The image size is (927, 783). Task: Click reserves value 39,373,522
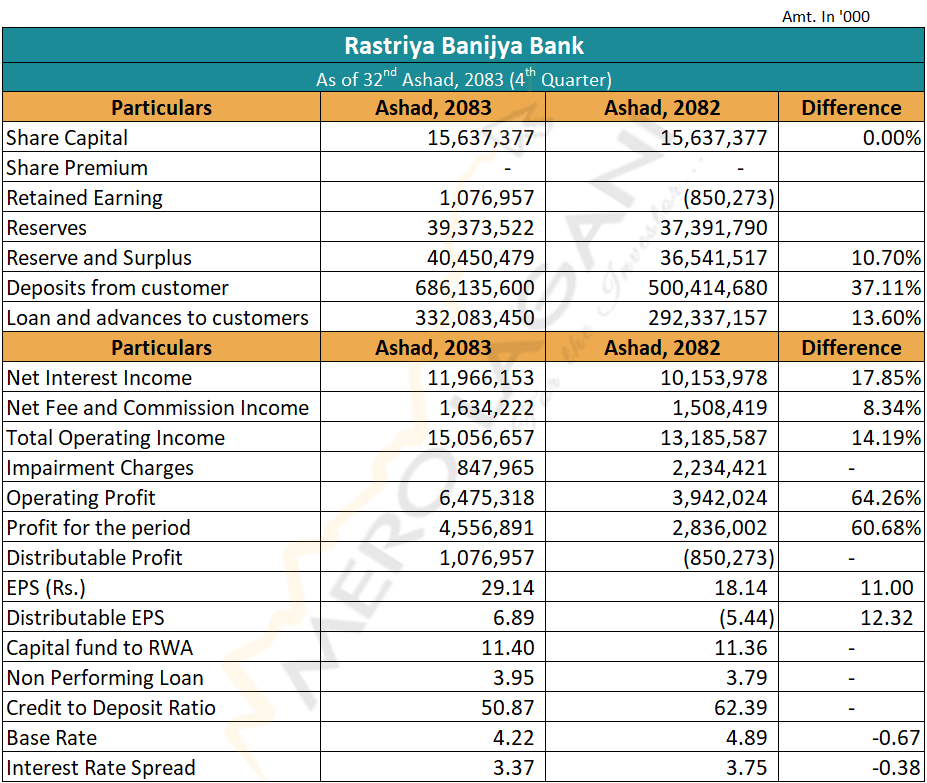tap(480, 228)
